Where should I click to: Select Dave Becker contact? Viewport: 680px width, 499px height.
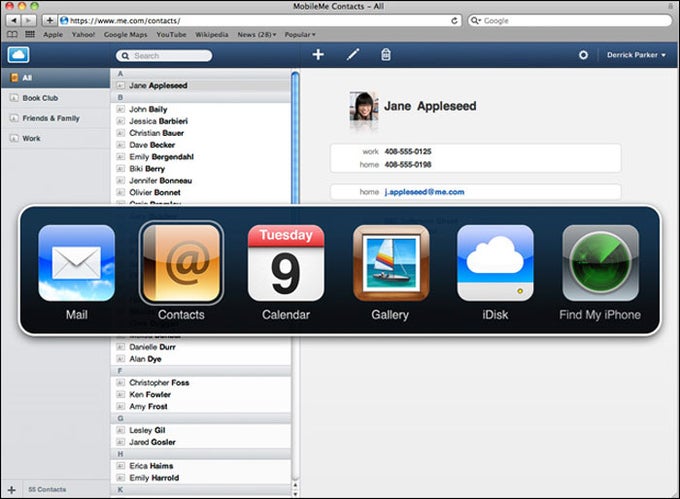coord(201,145)
